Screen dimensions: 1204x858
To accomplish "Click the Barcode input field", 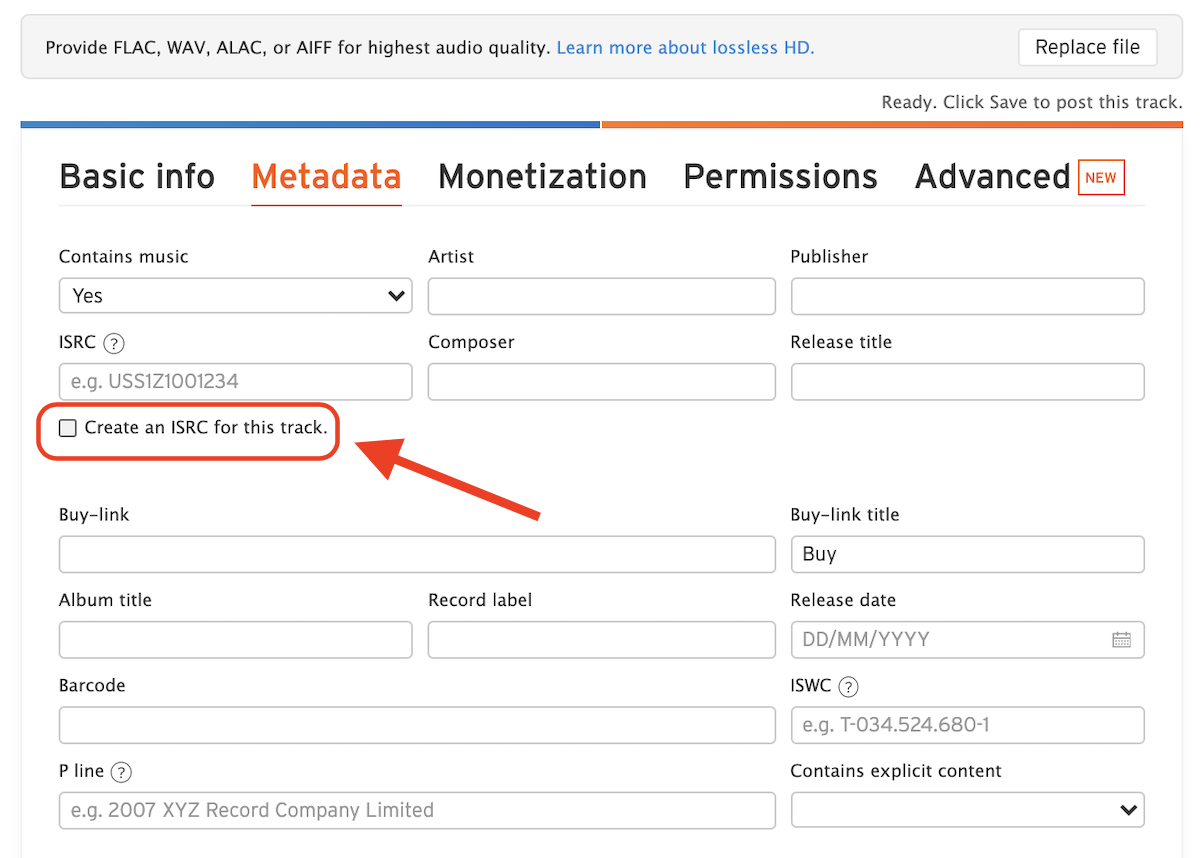I will [x=417, y=725].
